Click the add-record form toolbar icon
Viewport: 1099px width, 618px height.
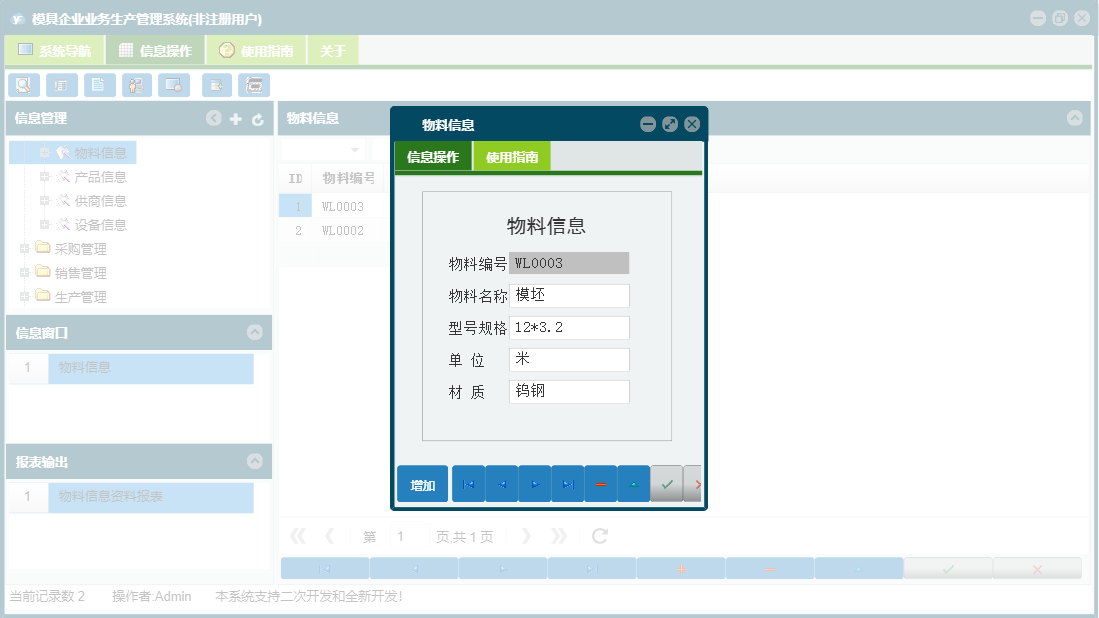point(217,85)
